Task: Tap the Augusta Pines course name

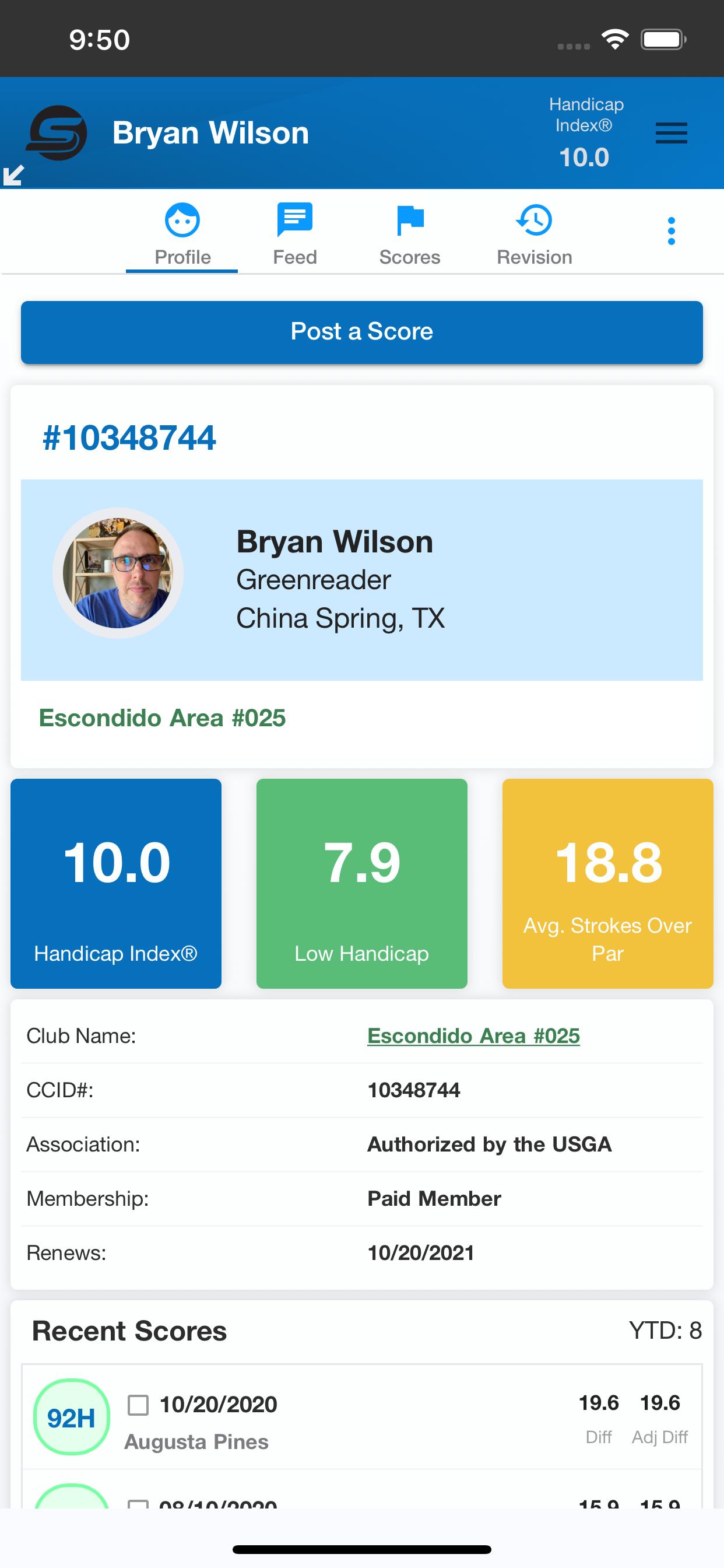Action: (196, 1441)
